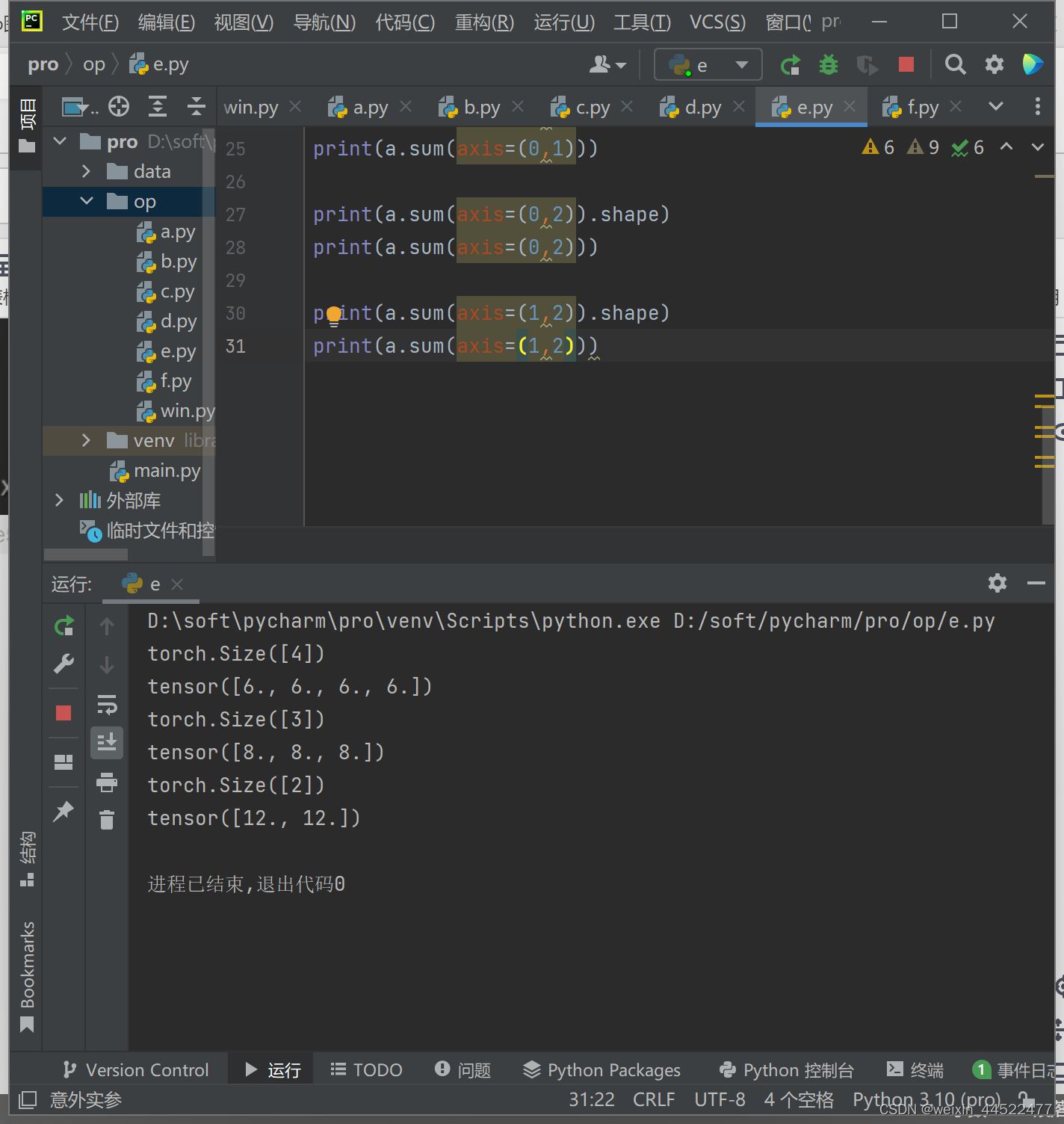The height and width of the screenshot is (1124, 1064).
Task: Open Run panel settings gear
Action: click(x=998, y=583)
